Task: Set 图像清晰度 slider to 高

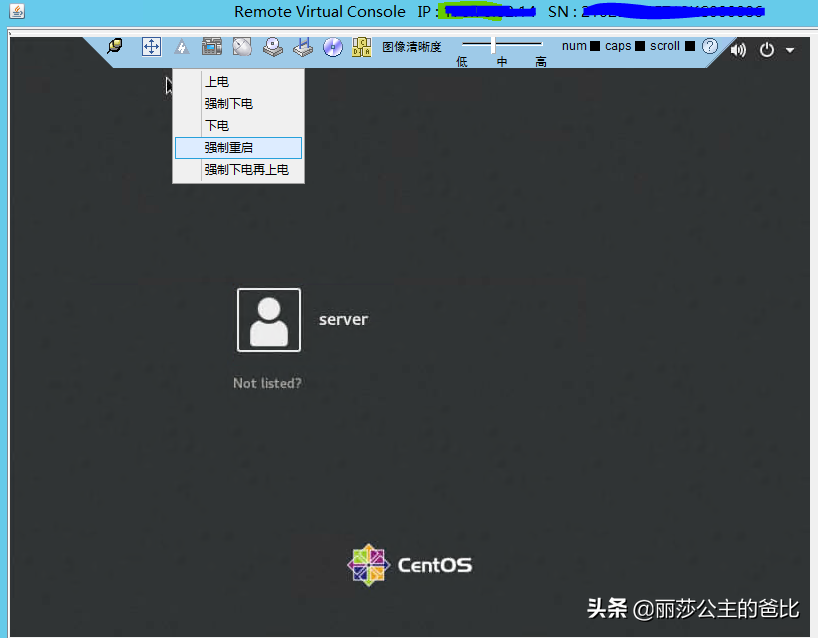Action: (x=539, y=43)
